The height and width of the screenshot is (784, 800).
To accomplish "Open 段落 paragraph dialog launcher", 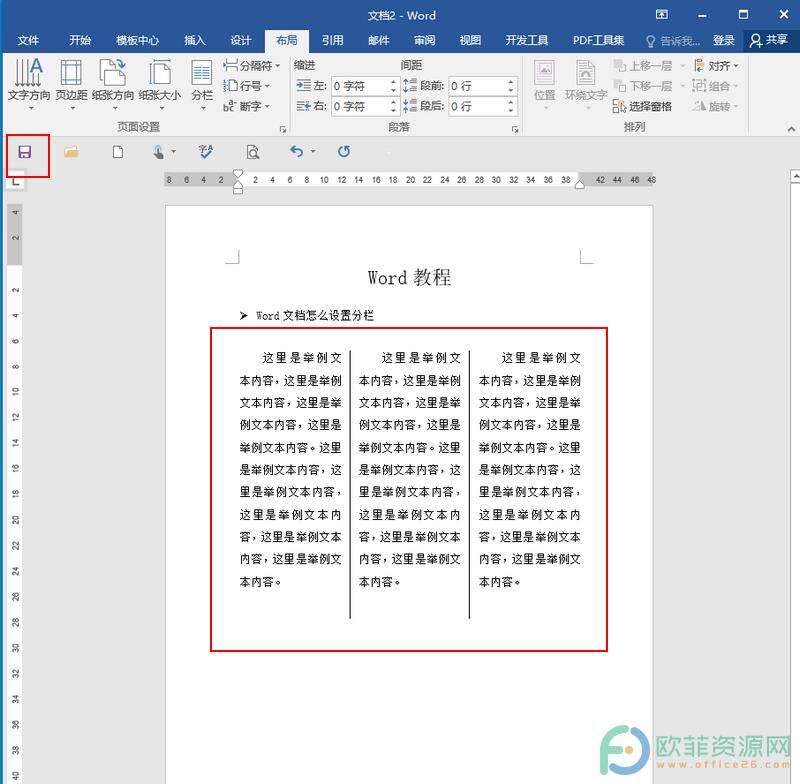I will pos(515,129).
